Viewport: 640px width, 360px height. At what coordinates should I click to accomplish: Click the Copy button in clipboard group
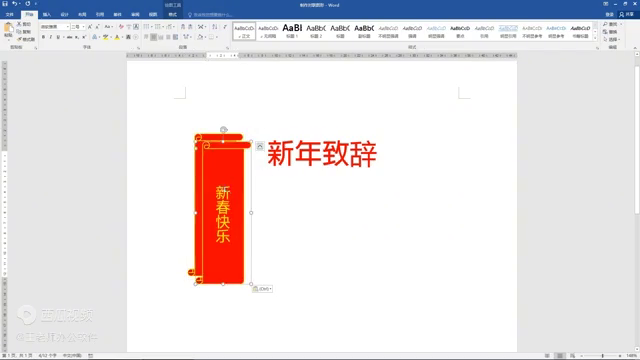coord(24,31)
